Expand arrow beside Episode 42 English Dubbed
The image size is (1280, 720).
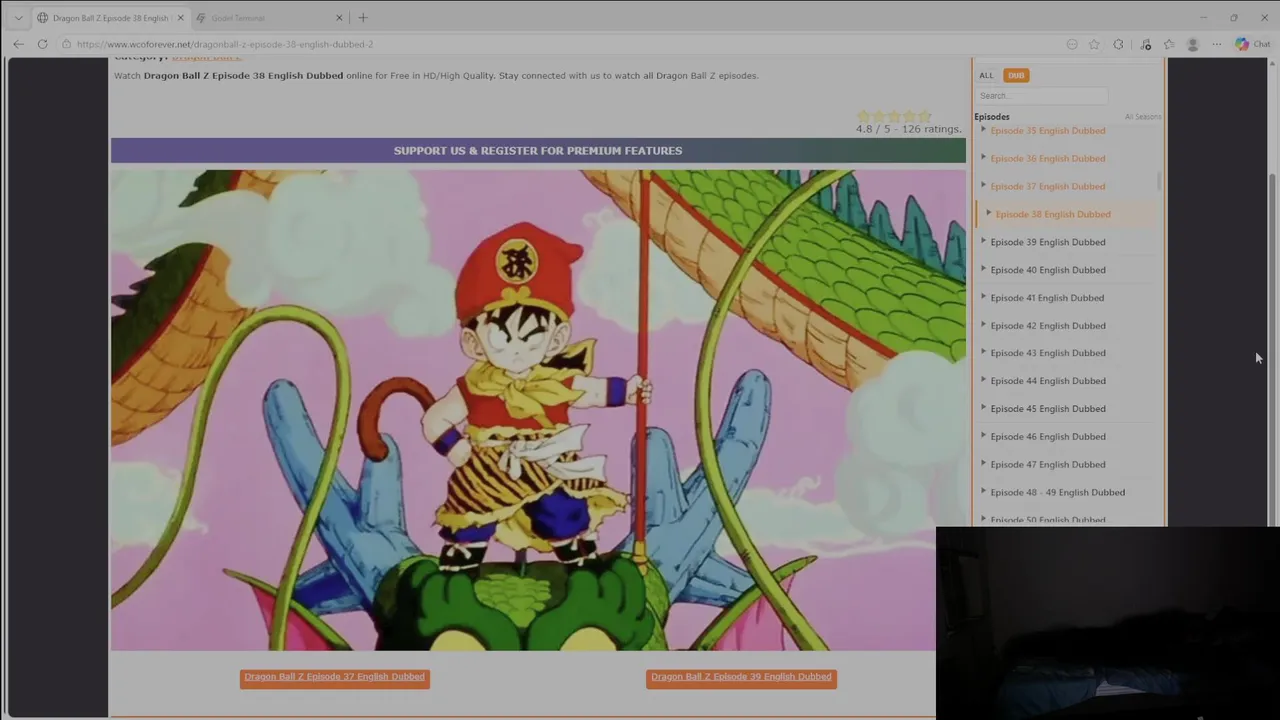pos(984,325)
